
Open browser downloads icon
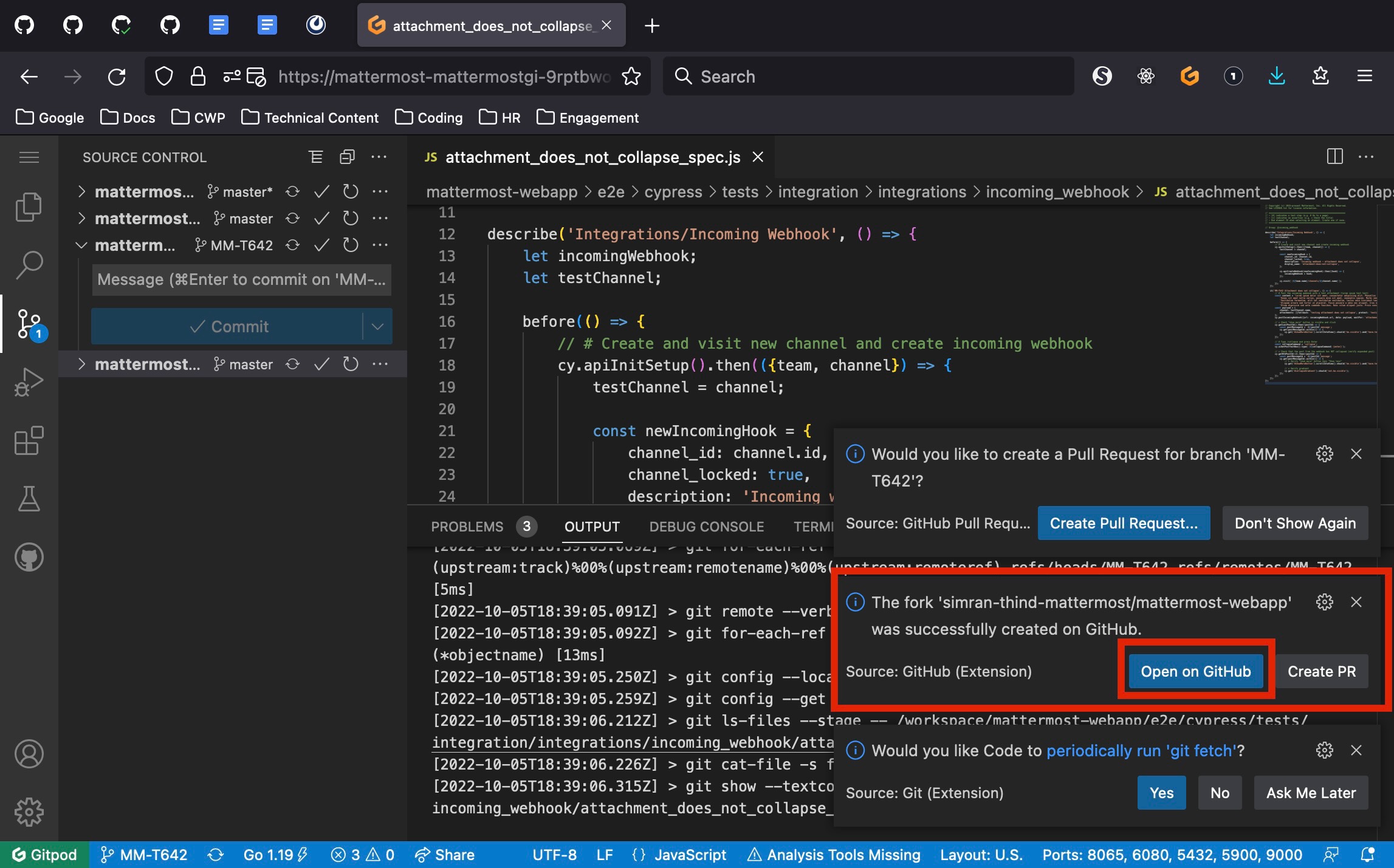(x=1277, y=77)
